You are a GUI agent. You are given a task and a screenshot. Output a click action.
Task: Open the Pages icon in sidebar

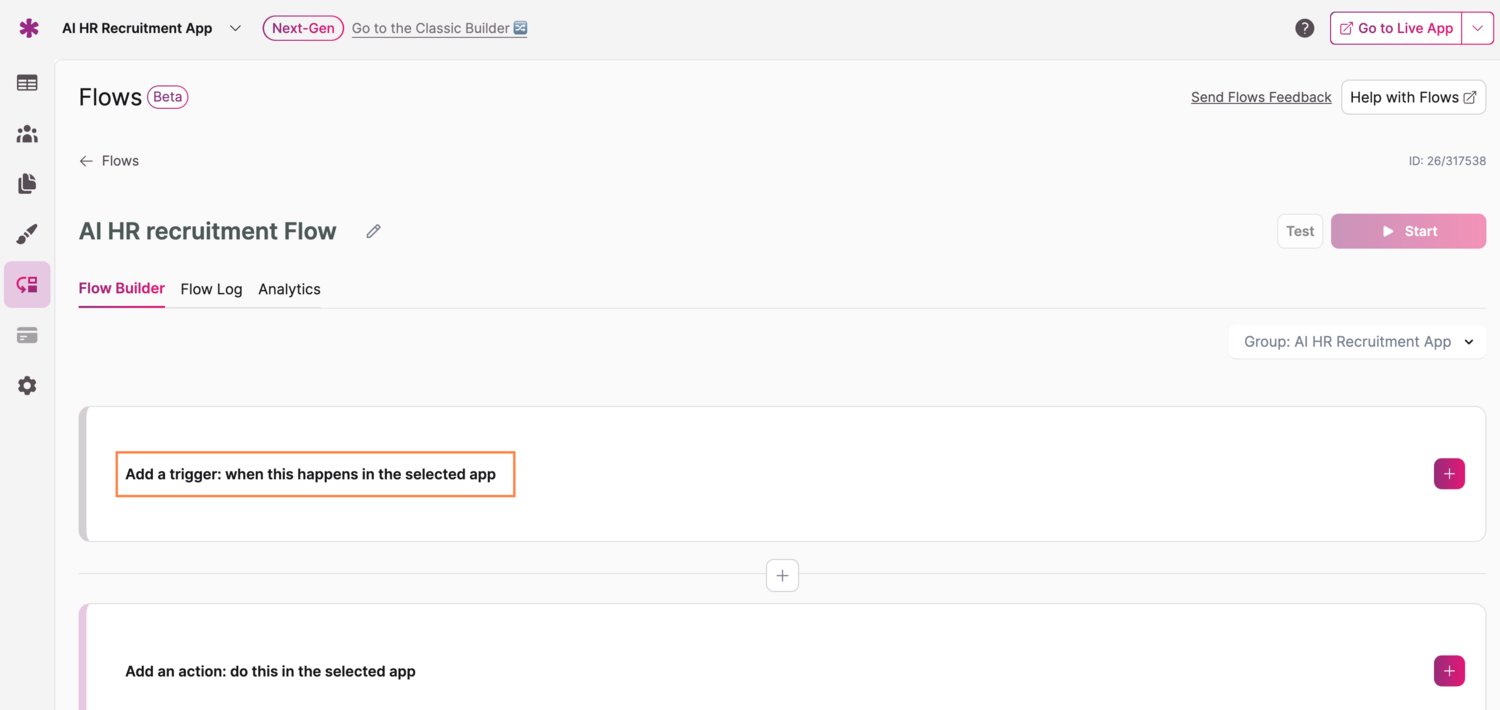27,184
